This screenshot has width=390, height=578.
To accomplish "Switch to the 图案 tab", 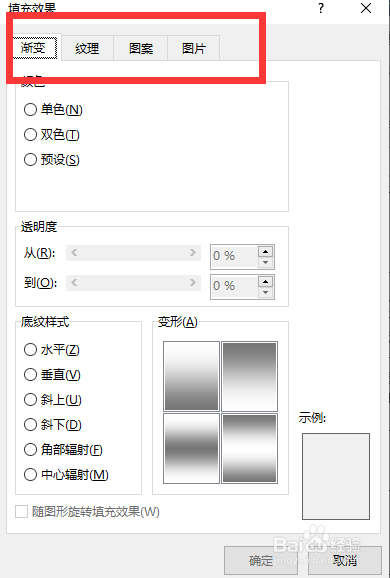I will tap(141, 48).
